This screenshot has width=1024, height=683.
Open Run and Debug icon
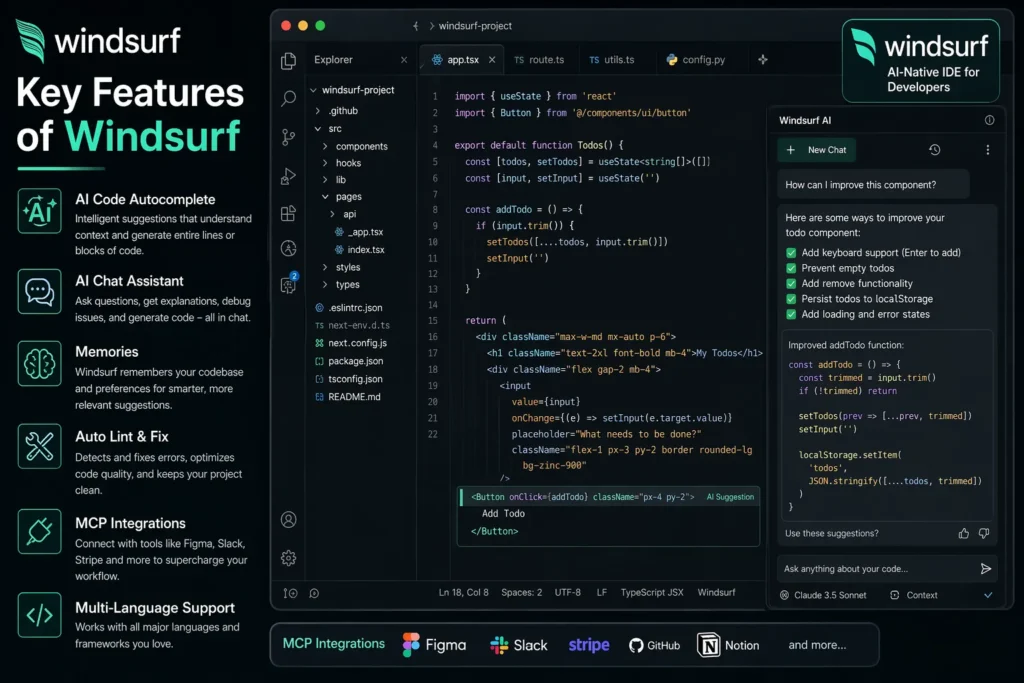click(288, 176)
